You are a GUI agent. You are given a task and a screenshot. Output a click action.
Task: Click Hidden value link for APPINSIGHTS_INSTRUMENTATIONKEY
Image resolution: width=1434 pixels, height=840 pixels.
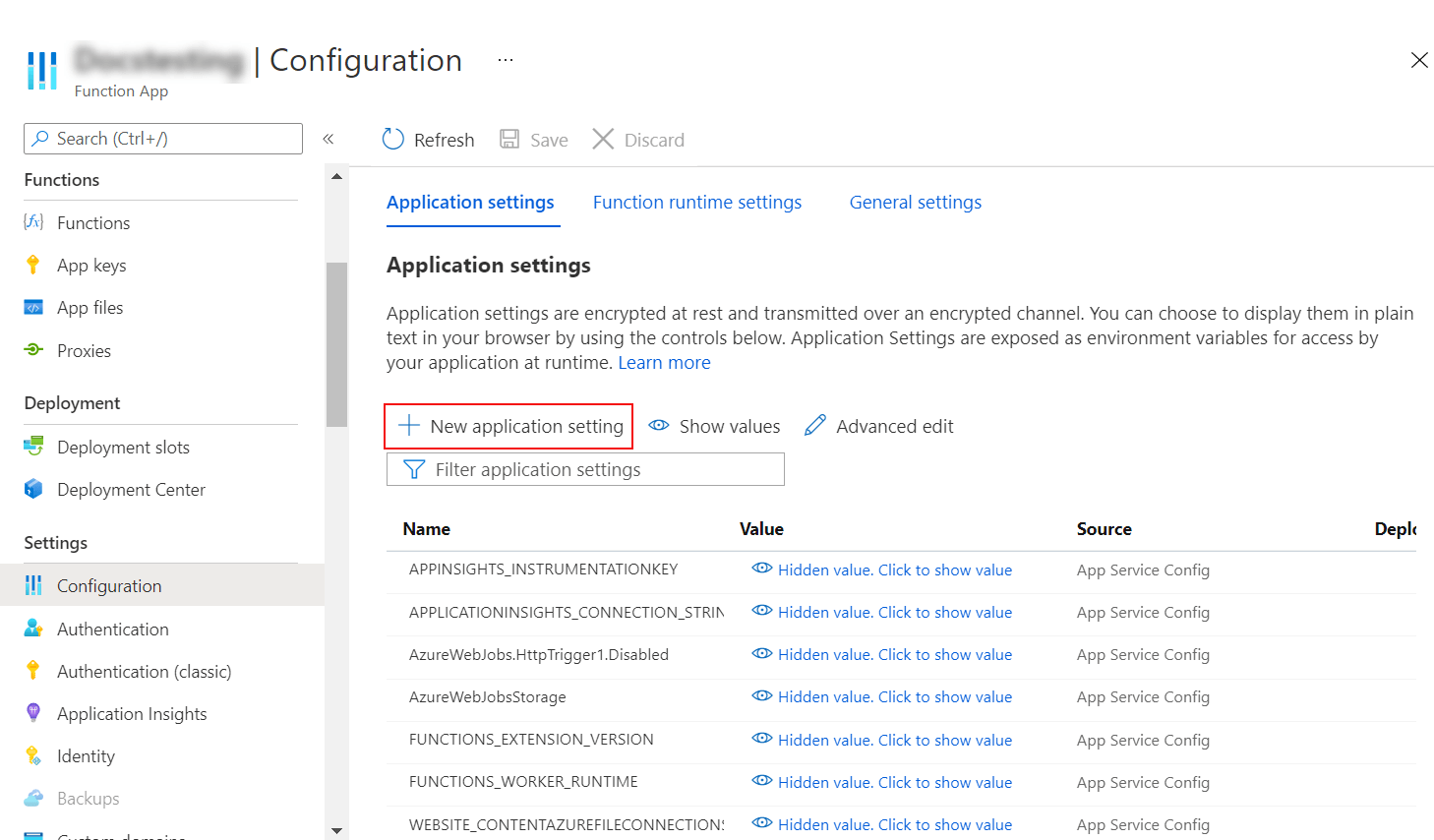click(895, 570)
